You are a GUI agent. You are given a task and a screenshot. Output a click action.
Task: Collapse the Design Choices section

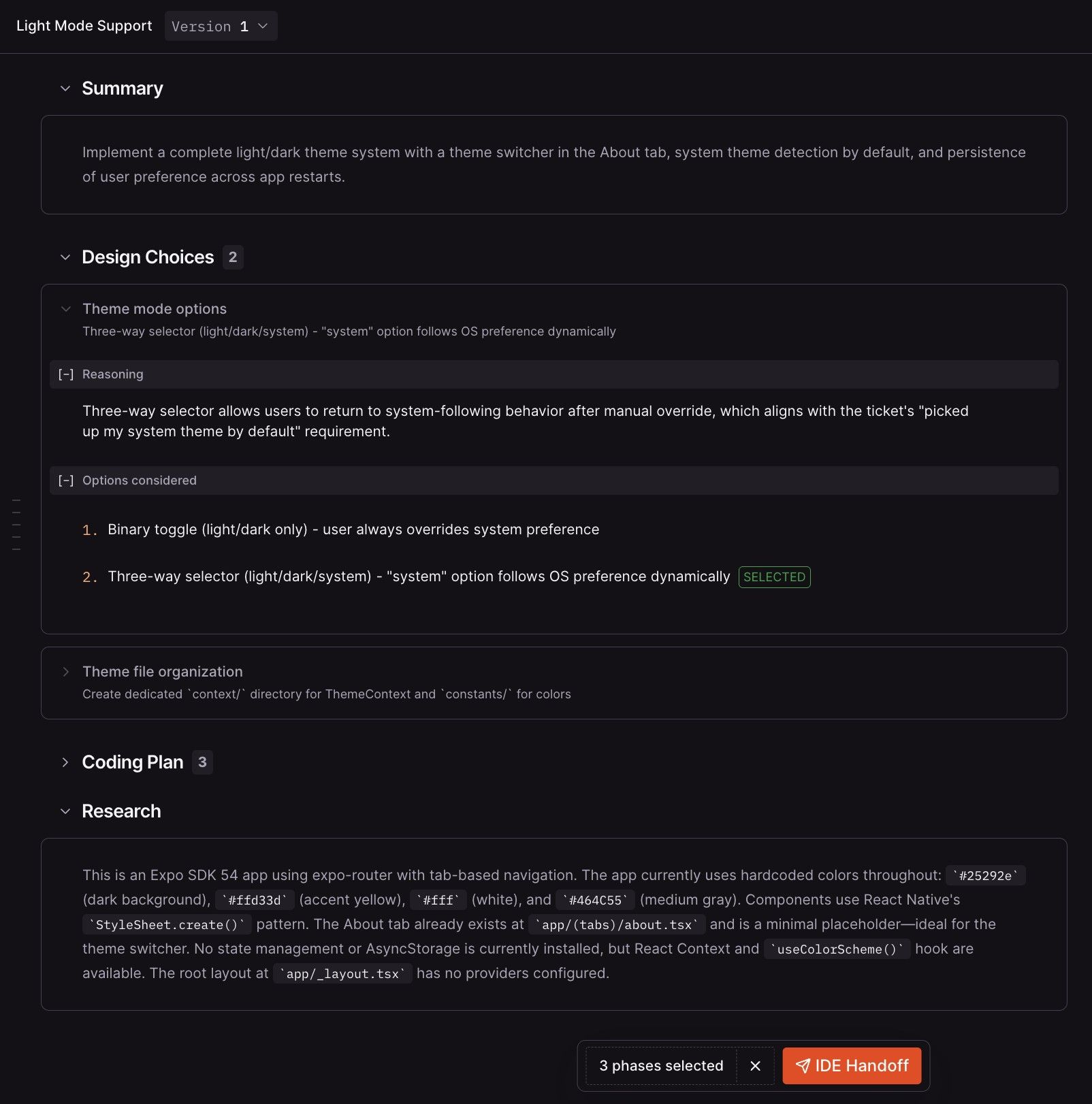[x=65, y=257]
